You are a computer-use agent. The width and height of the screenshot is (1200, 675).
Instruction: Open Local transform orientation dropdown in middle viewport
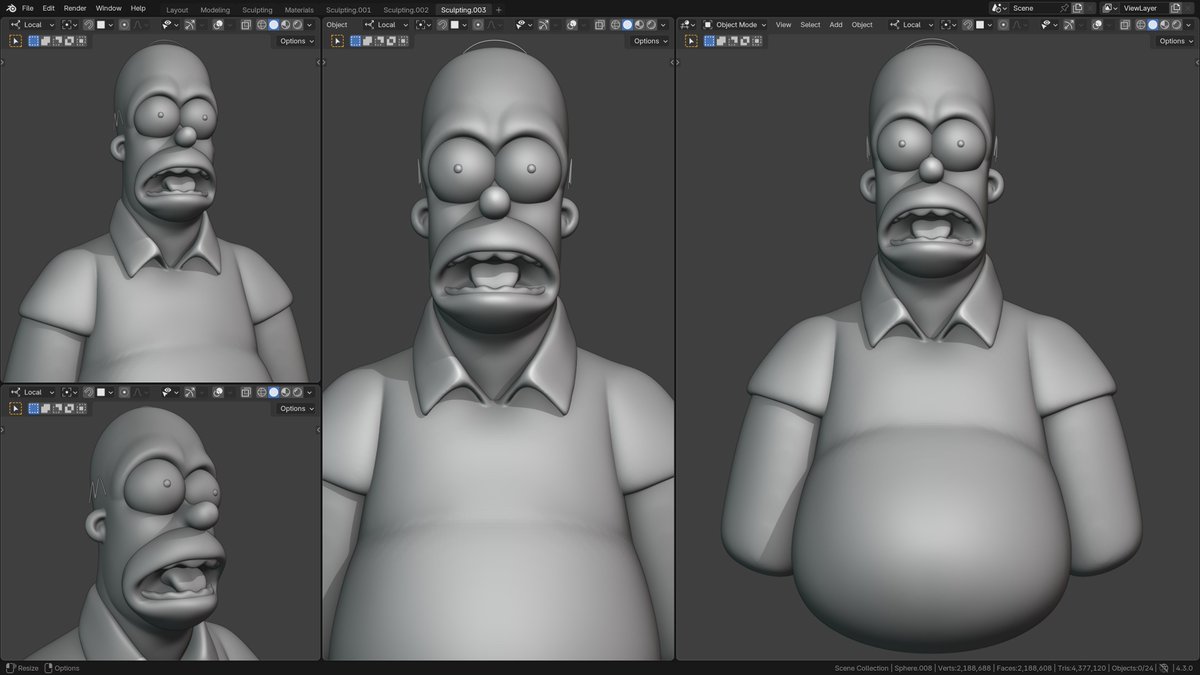[387, 24]
